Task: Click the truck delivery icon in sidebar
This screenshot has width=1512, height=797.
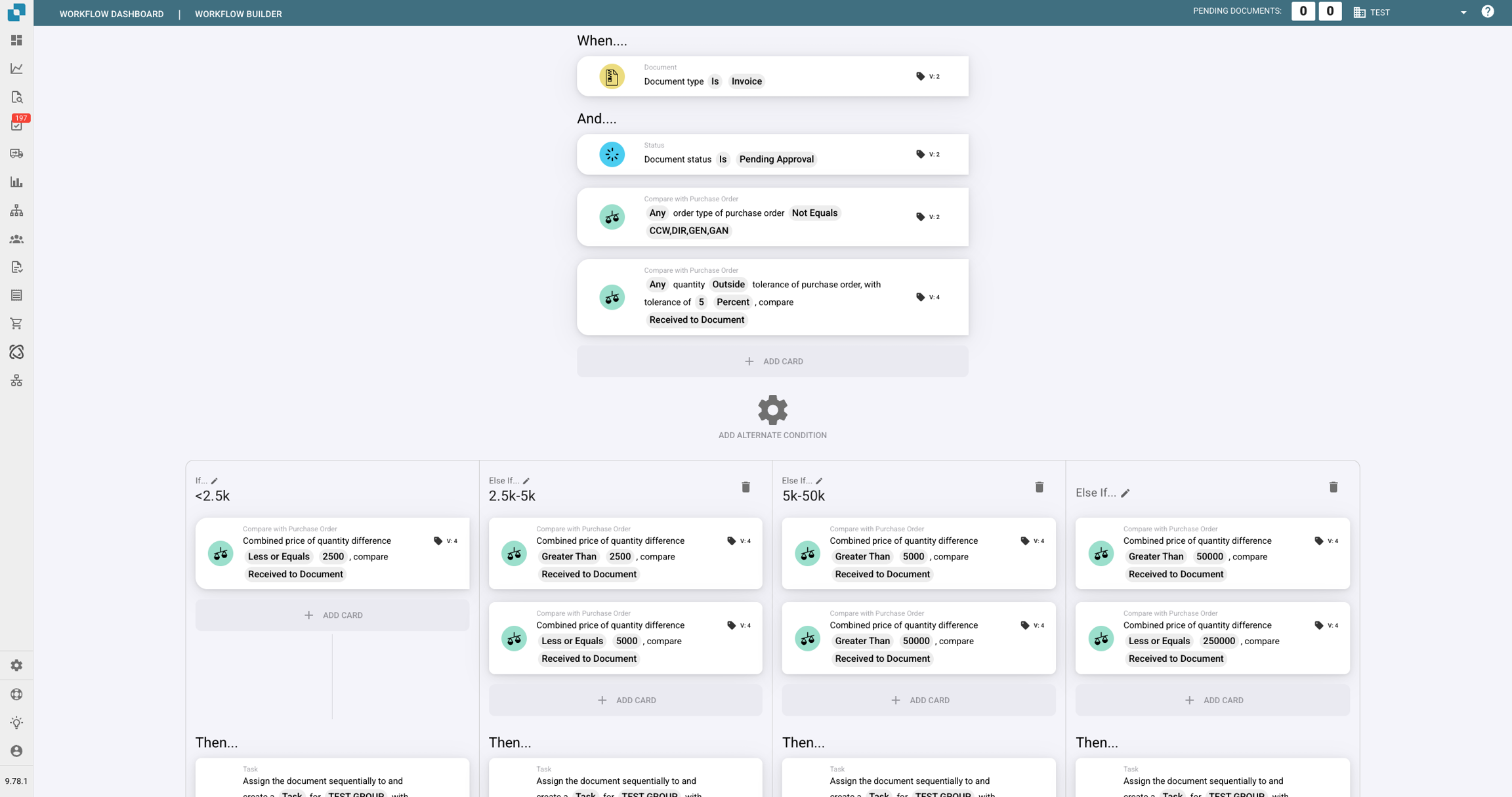Action: coord(16,153)
